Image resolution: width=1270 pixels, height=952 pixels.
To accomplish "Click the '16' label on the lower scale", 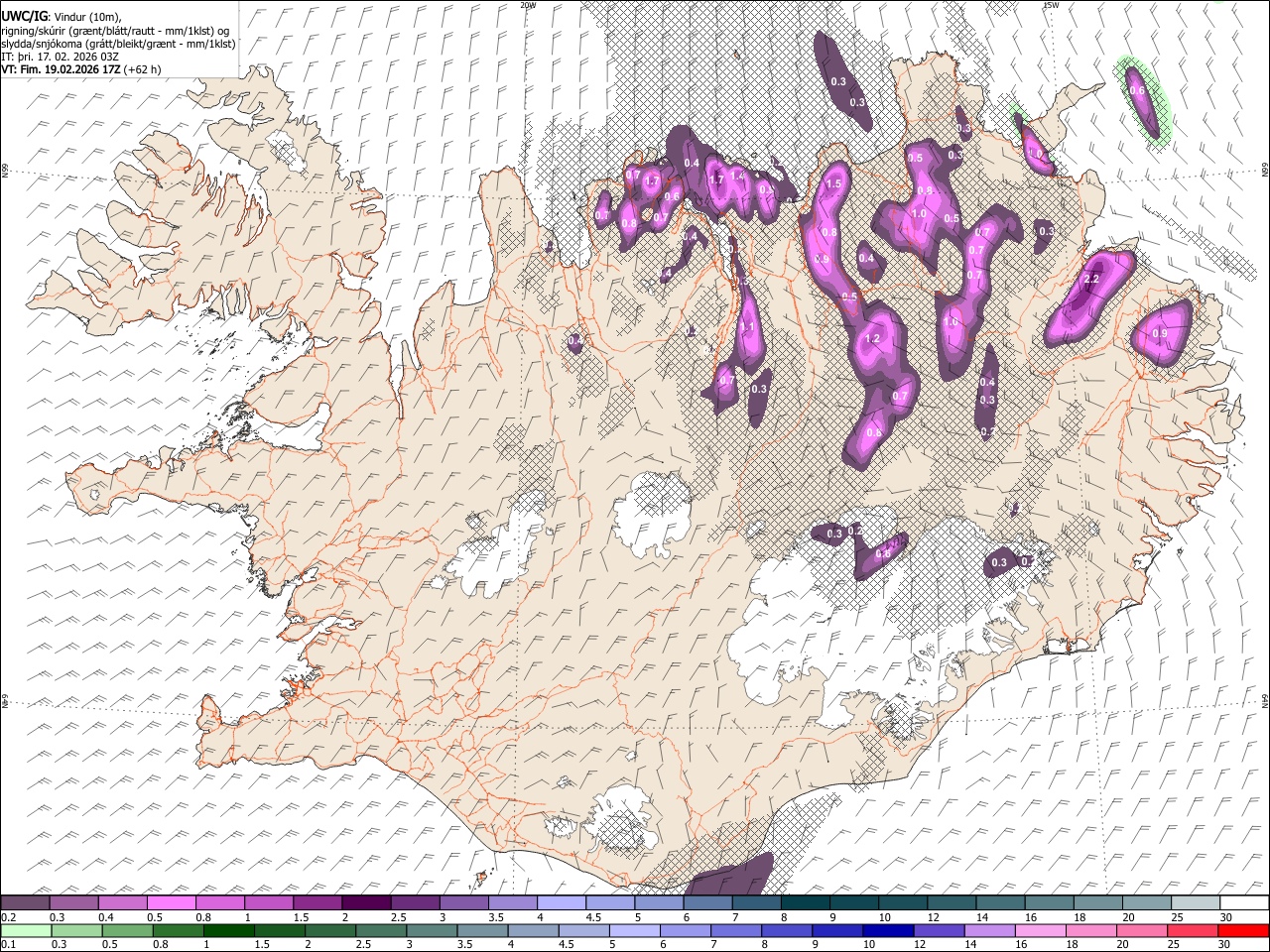I will coord(1022,945).
